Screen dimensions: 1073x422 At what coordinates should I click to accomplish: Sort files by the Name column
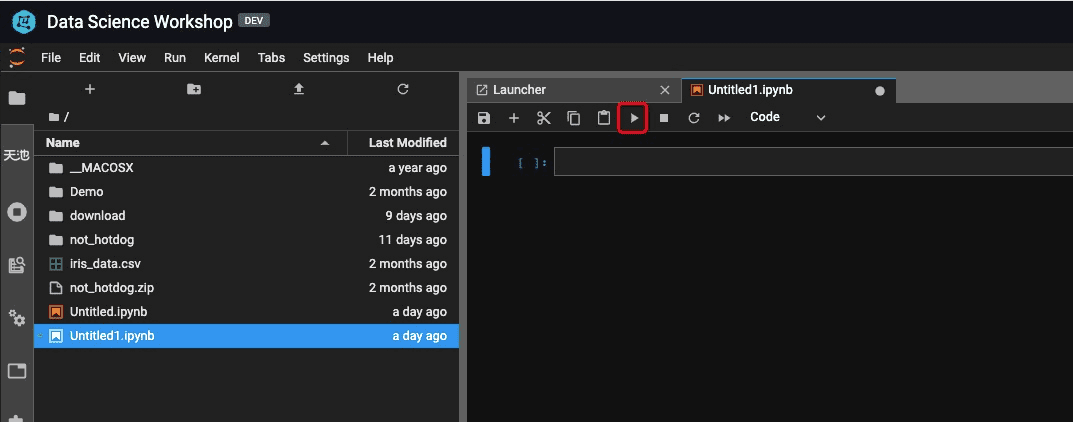(190, 142)
